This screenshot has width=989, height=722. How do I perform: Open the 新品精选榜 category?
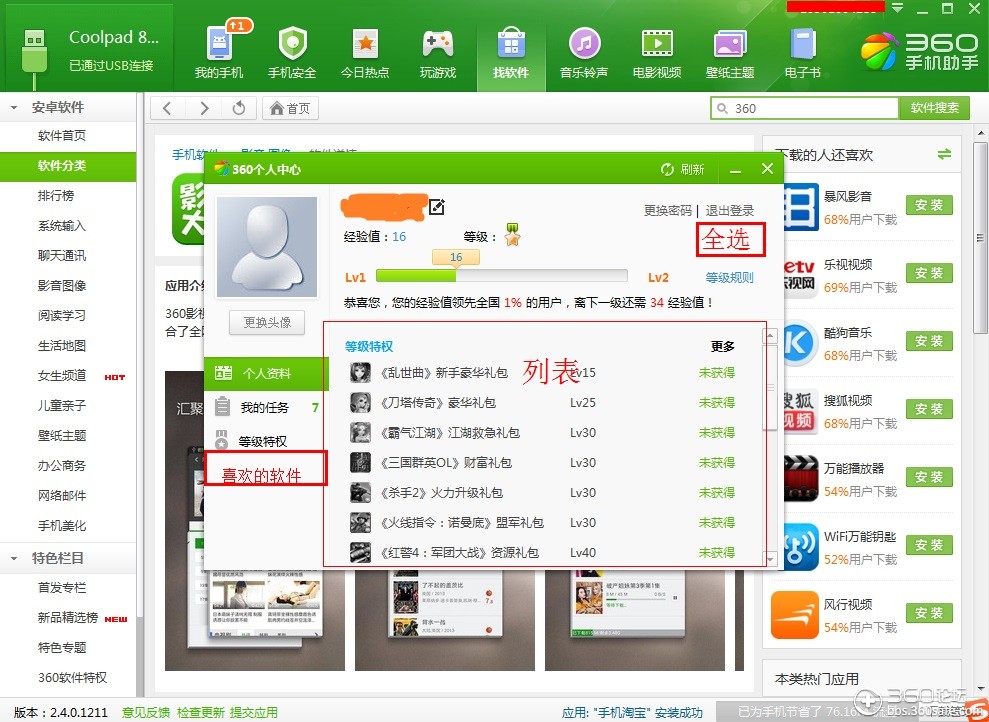pyautogui.click(x=67, y=618)
